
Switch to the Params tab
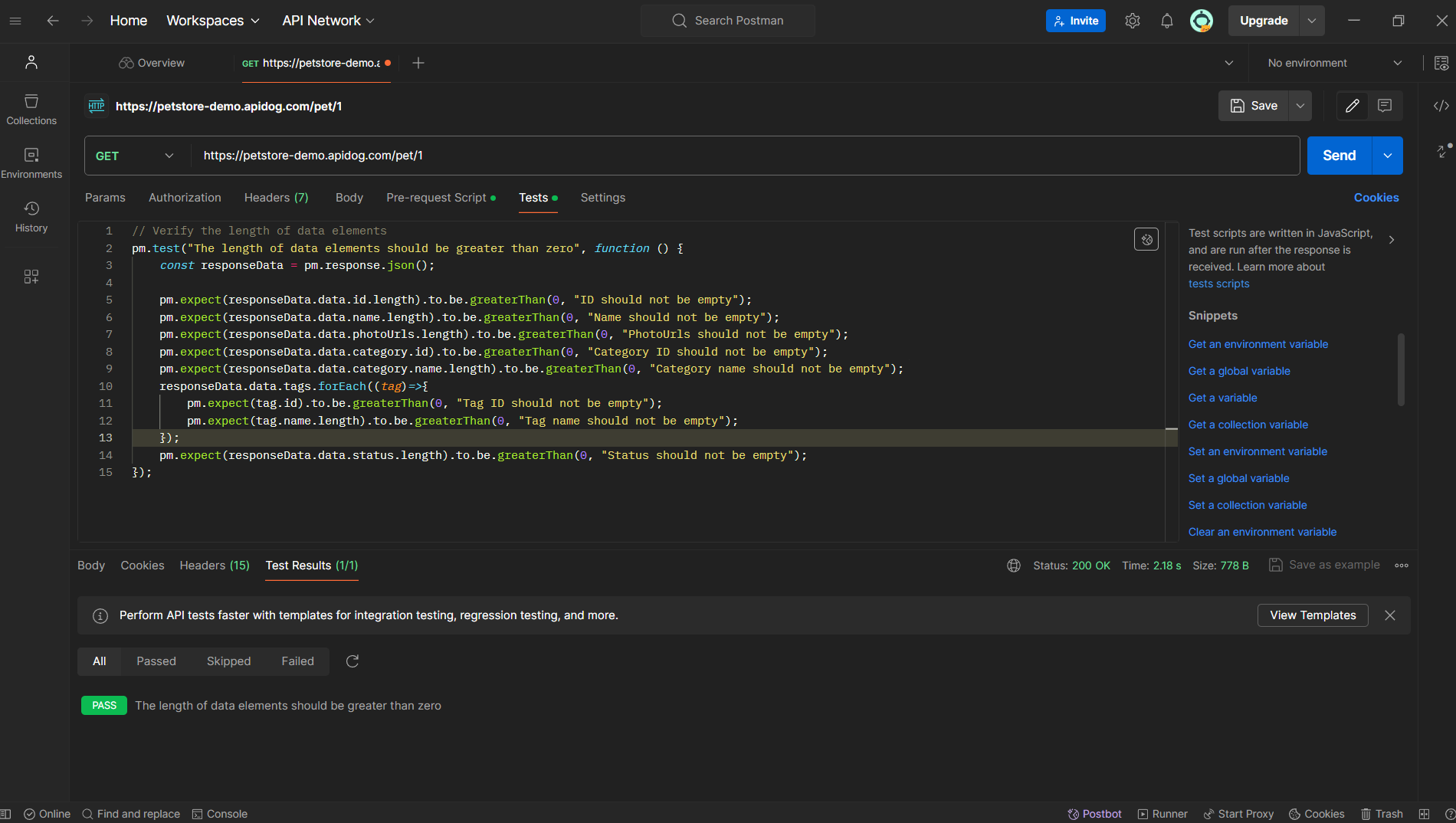(105, 198)
